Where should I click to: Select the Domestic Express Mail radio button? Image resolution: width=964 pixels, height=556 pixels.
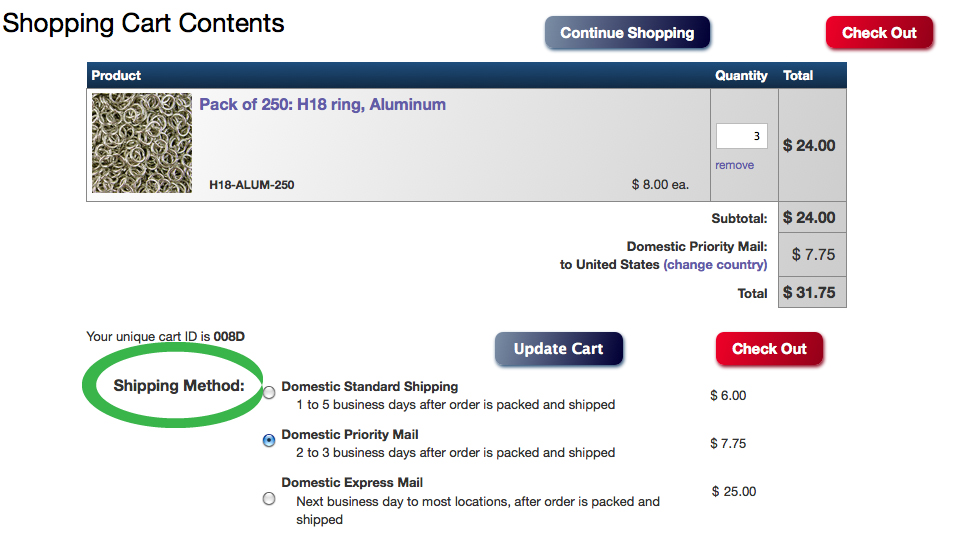269,498
